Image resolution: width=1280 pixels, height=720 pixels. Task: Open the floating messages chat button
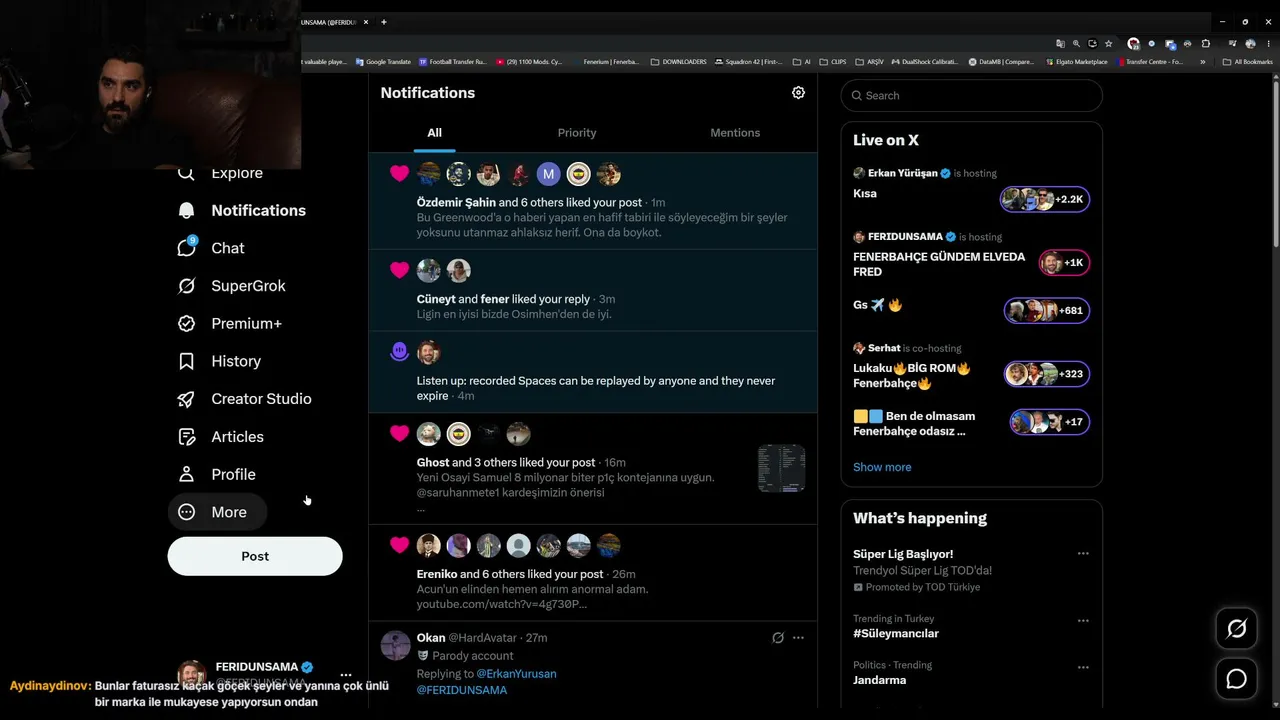click(1237, 680)
